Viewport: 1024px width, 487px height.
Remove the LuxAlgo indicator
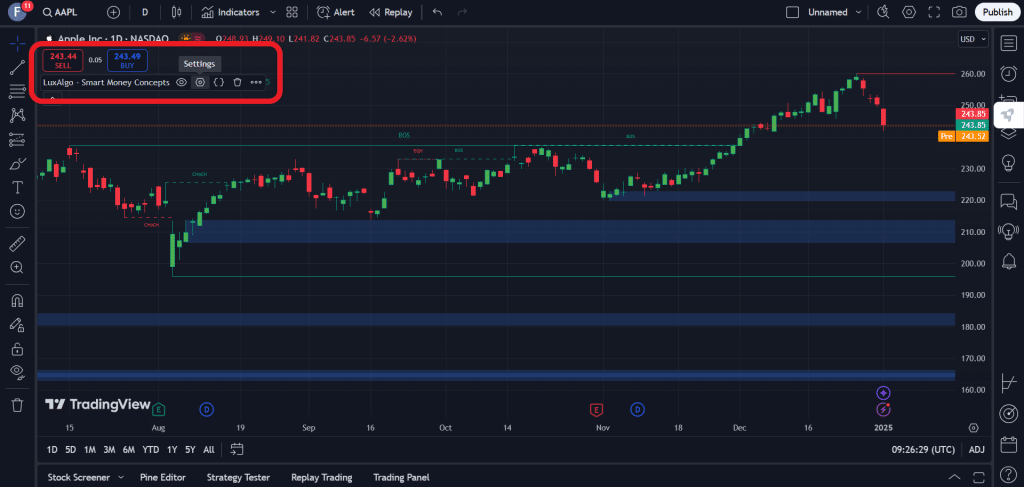pyautogui.click(x=238, y=82)
